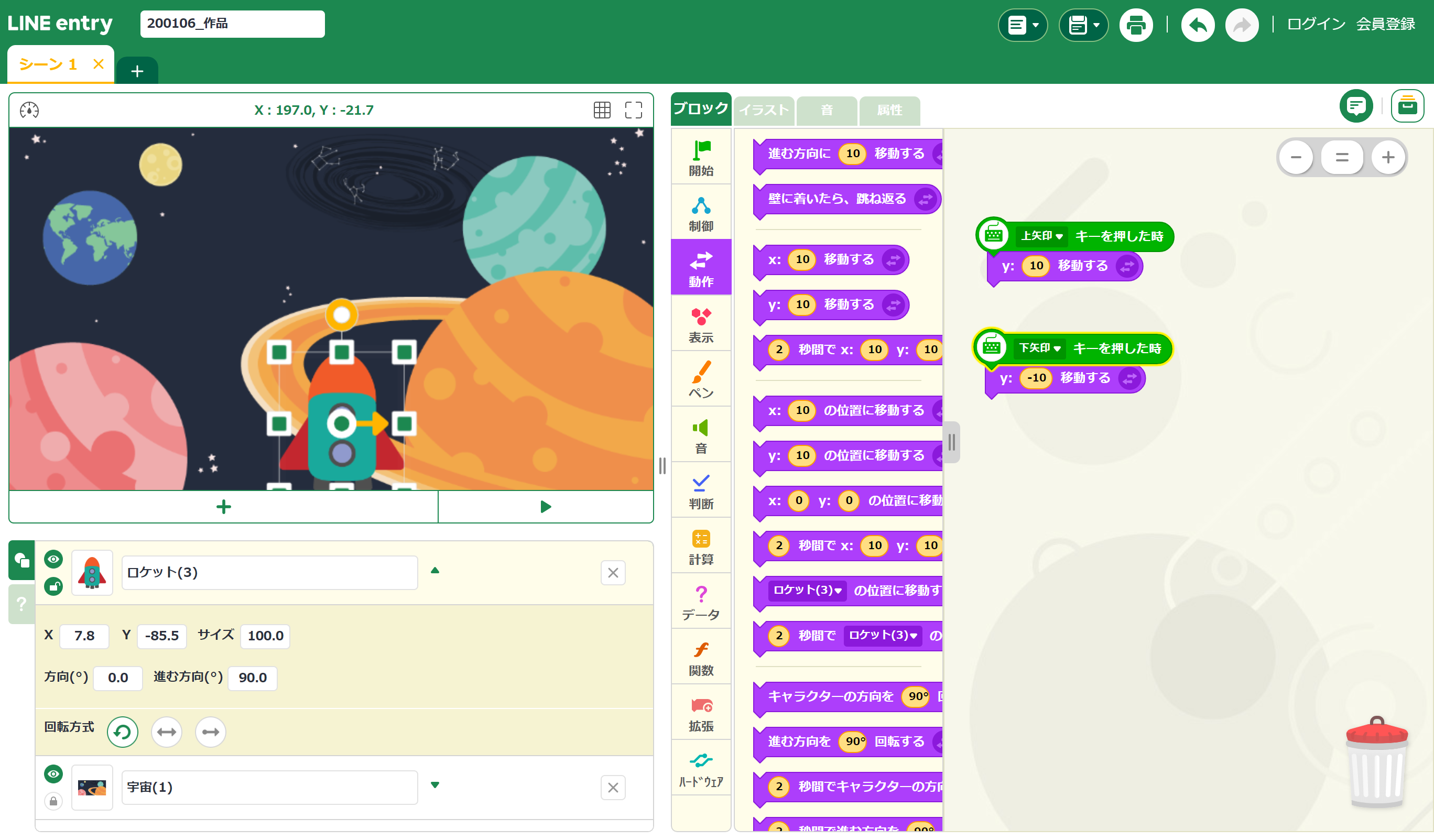1434x840 pixels.
Task: Expand the 宇宙(1) object properties
Action: click(434, 785)
